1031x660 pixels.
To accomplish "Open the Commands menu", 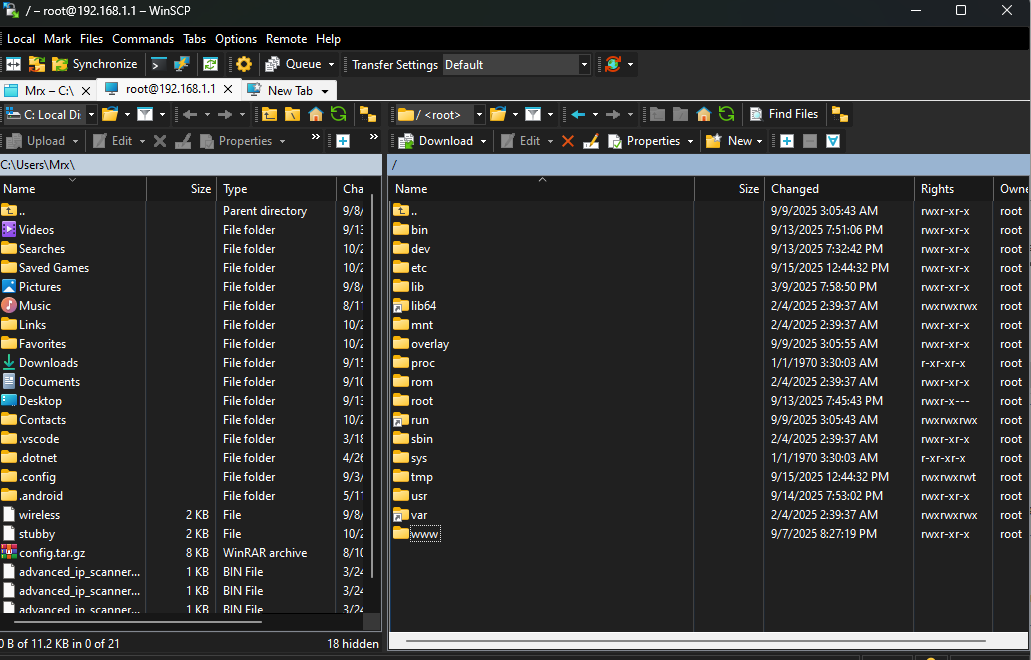I will [143, 39].
